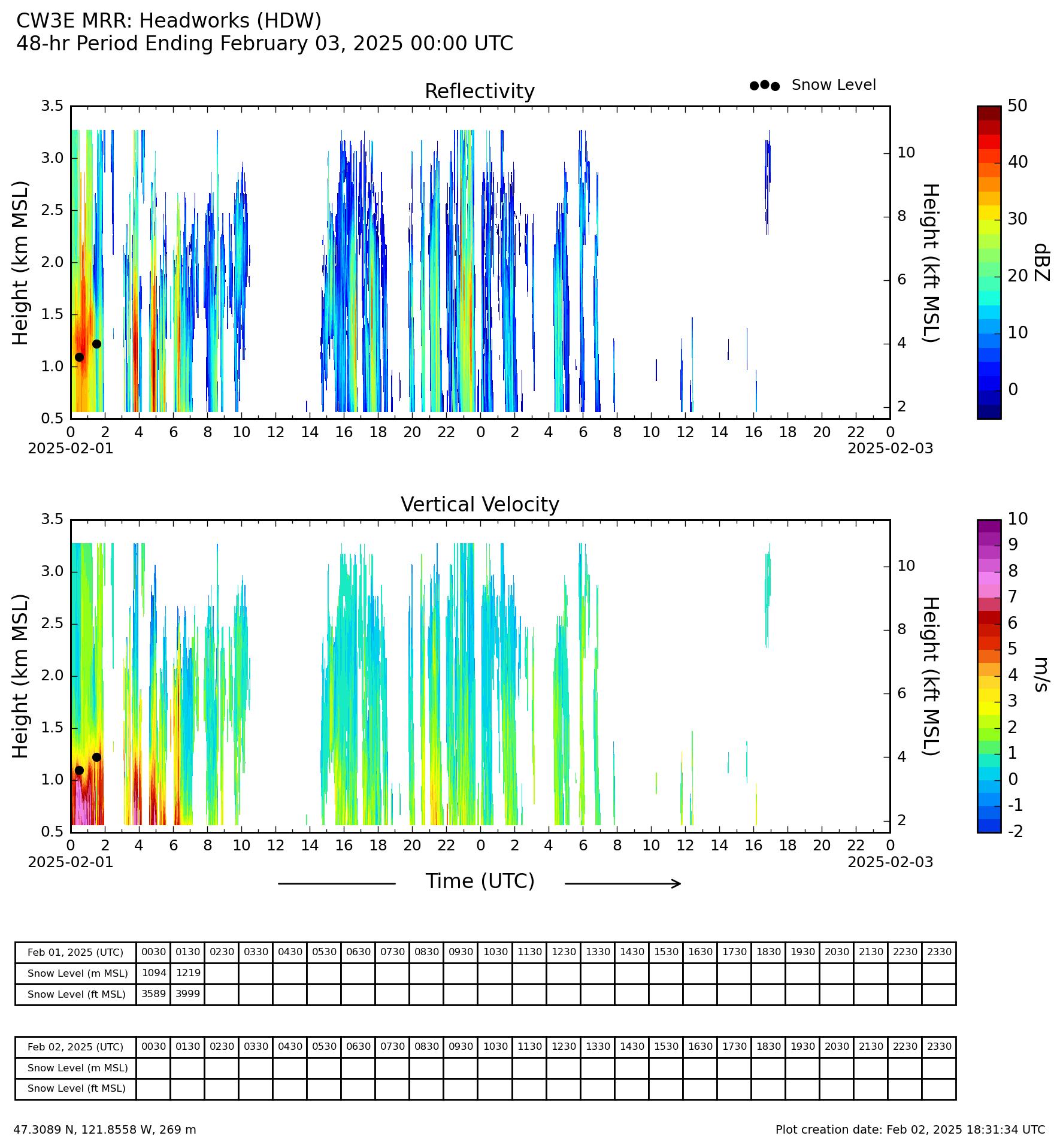Screen dimensions: 1060x1148
Task: Click the 'Feb 02, 2025 (UTC)' table header
Action: (75, 1047)
